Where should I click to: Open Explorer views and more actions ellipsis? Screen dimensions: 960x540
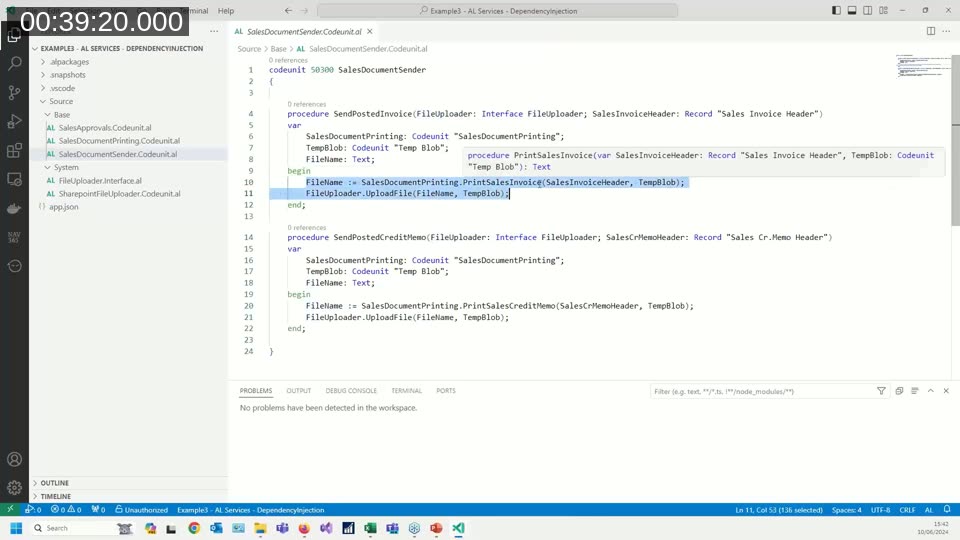coord(214,31)
